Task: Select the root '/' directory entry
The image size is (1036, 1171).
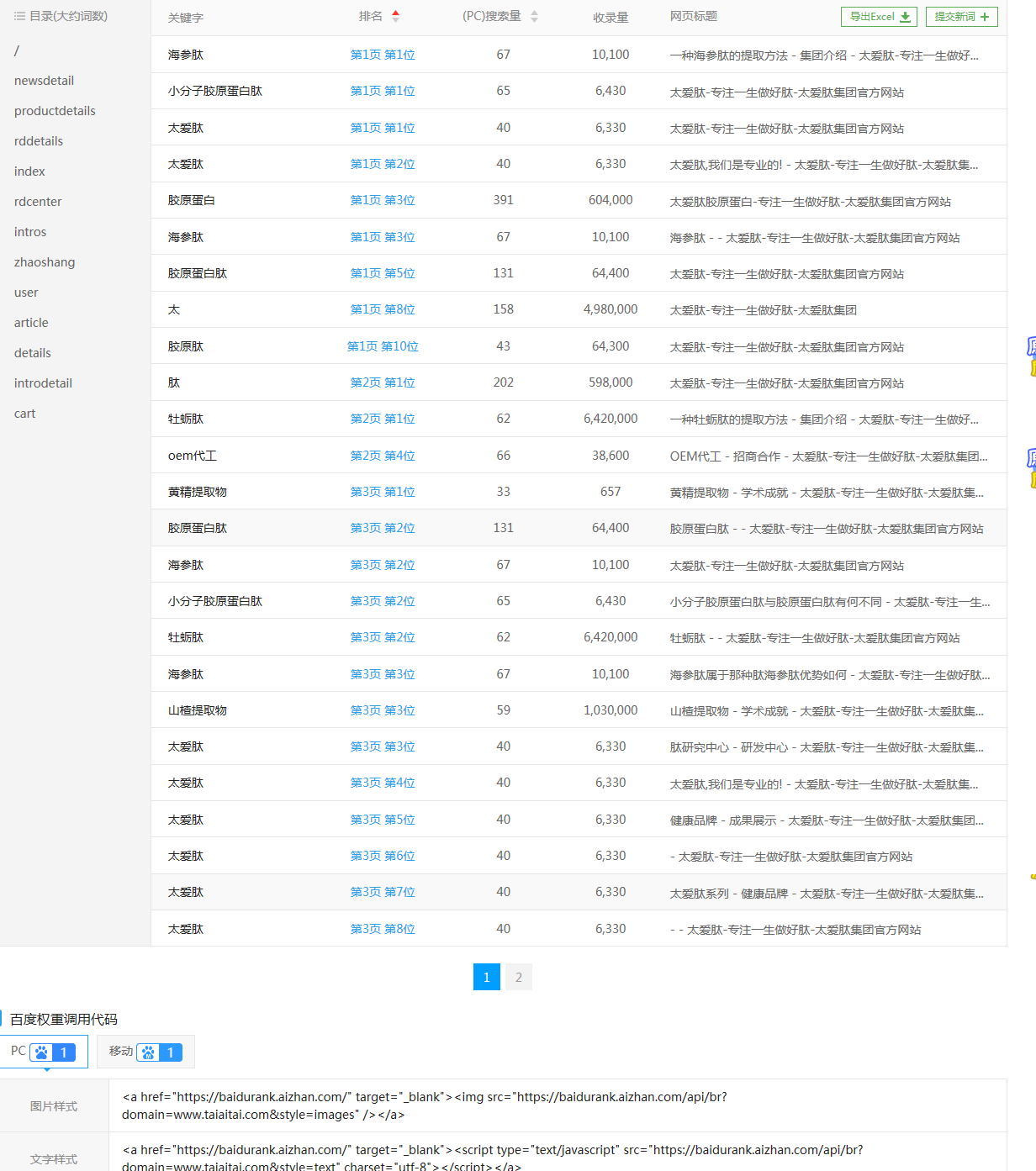Action: click(x=17, y=50)
